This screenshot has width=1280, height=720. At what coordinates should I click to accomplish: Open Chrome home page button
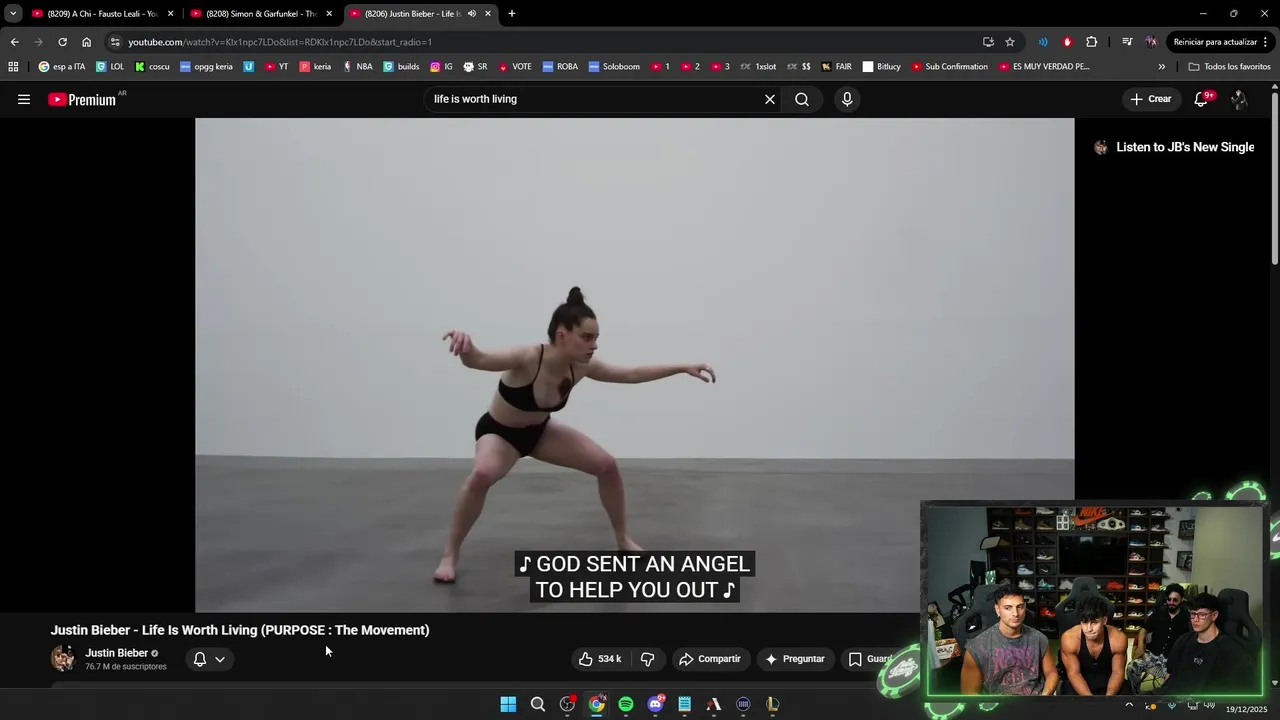pyautogui.click(x=86, y=42)
